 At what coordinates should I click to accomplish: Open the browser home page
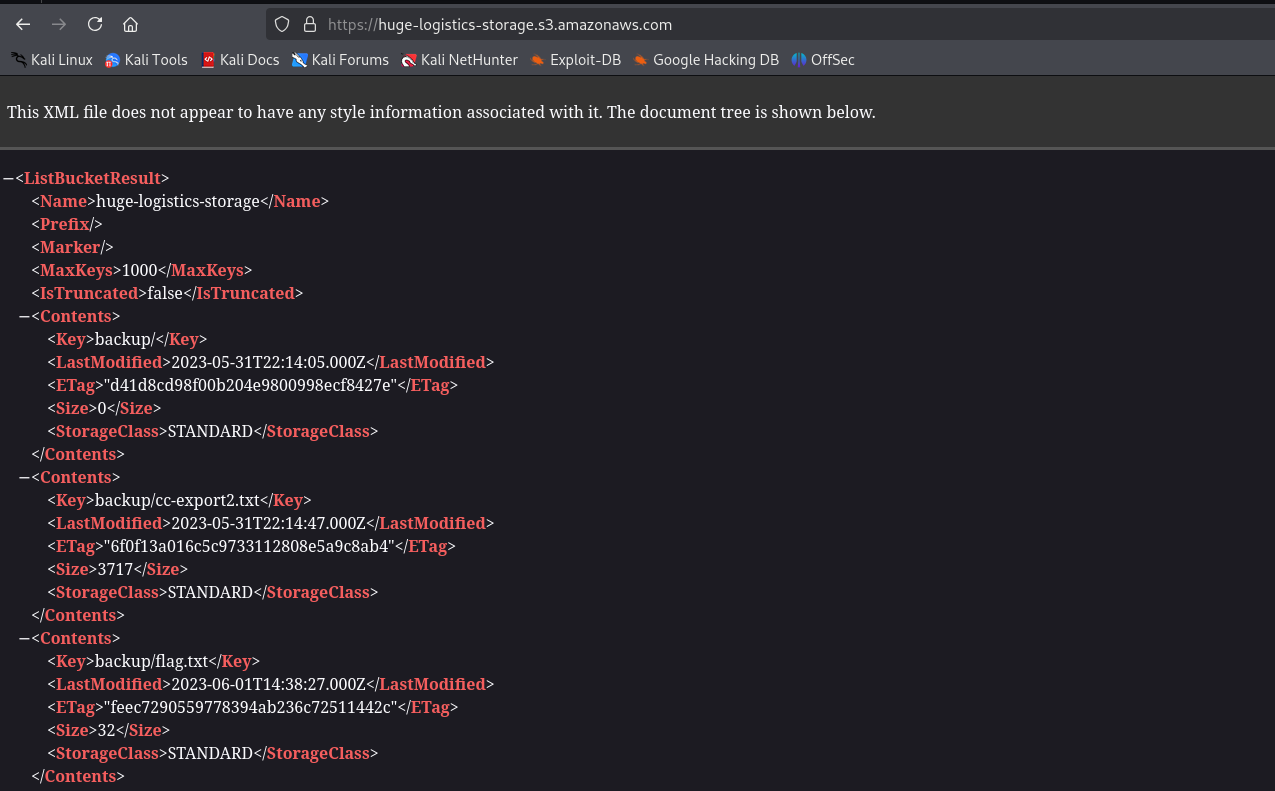coord(130,24)
